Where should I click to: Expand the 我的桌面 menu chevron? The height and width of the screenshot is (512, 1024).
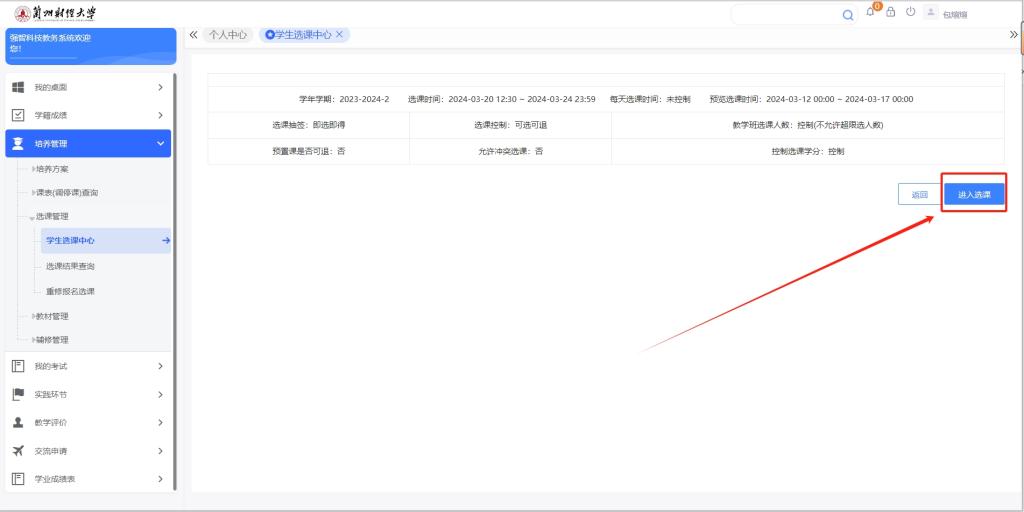[160, 87]
